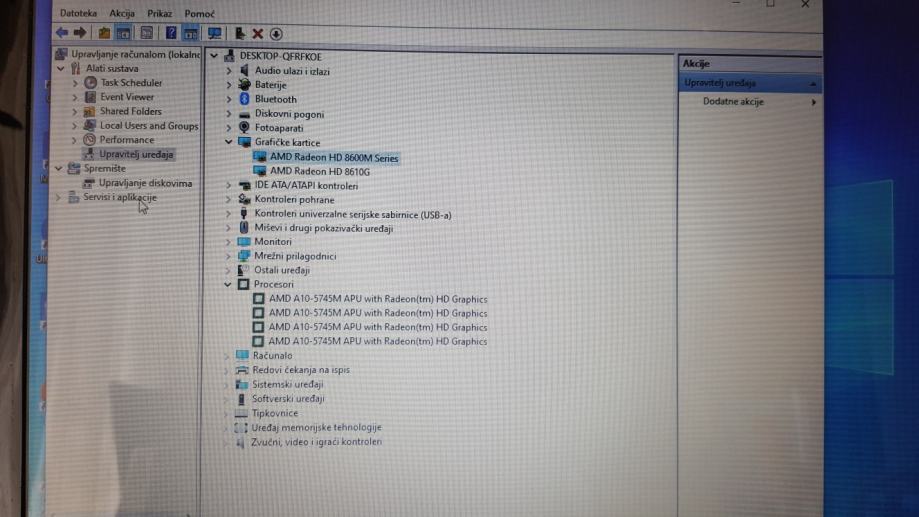Click the Performance gauge icon

[x=89, y=140]
